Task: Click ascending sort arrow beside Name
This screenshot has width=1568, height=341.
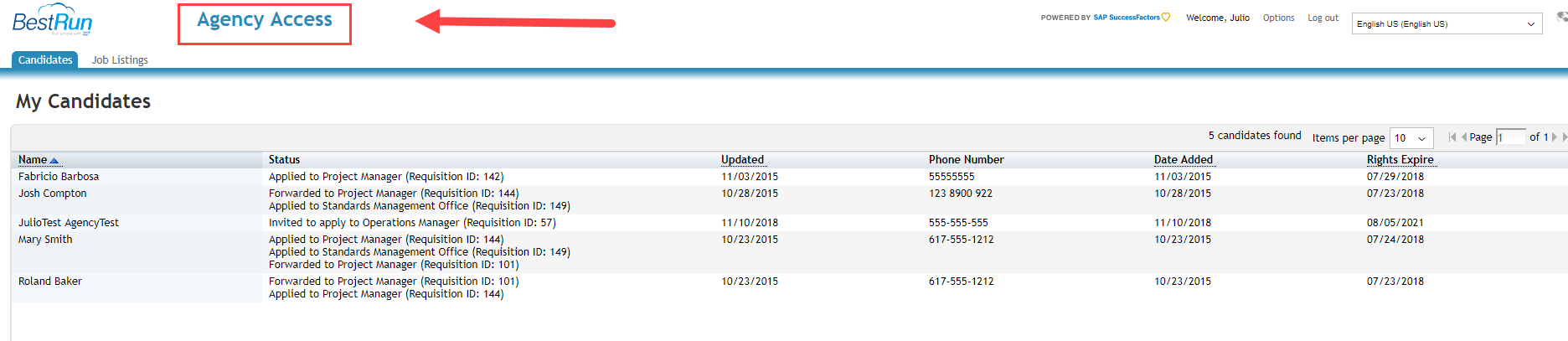Action: 54,160
